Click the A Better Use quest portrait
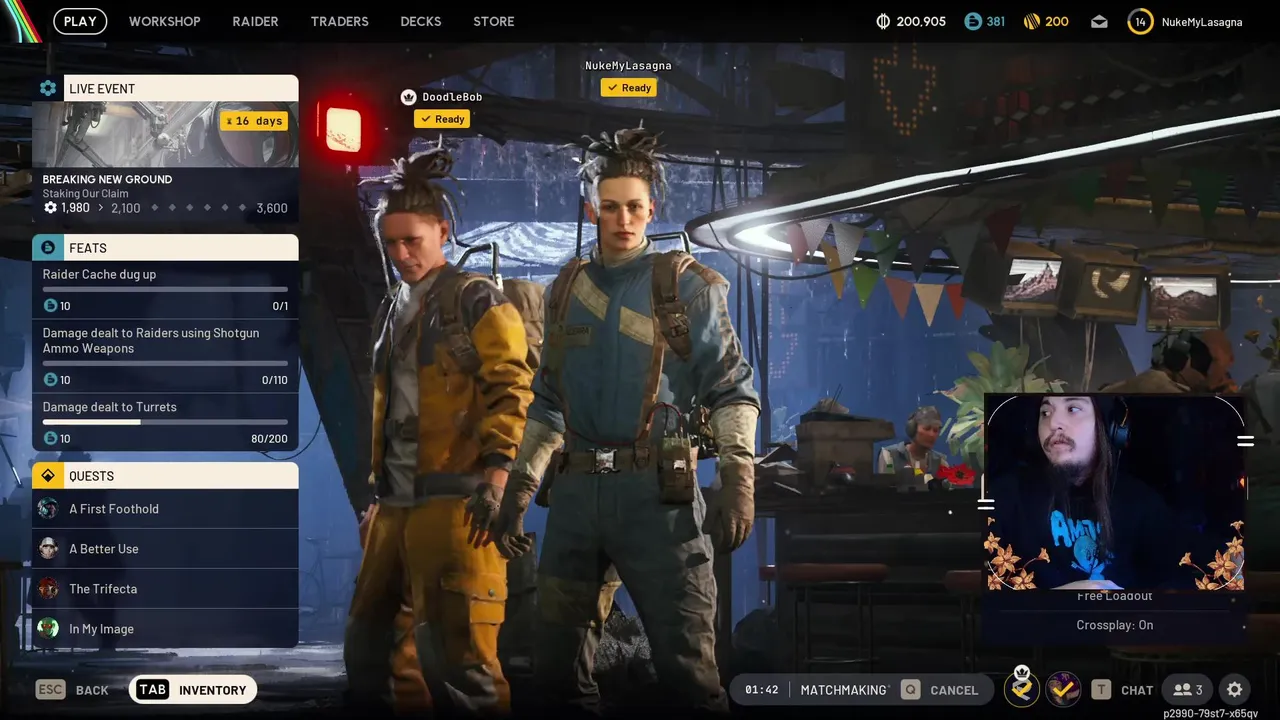Screen dimensions: 1280x720 point(48,549)
